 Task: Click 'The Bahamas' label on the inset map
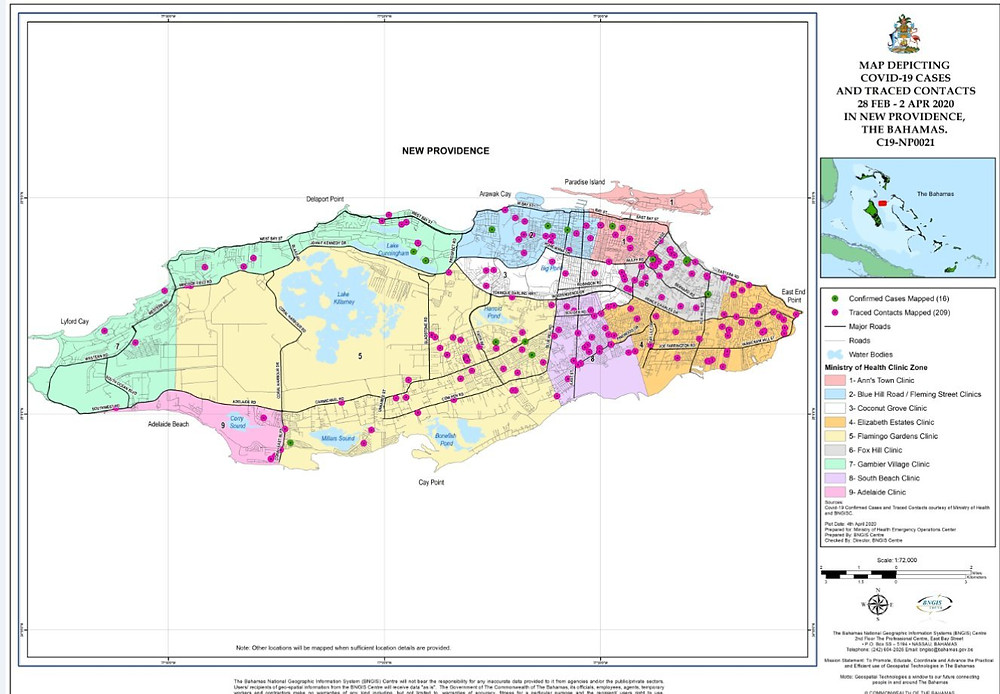(936, 194)
